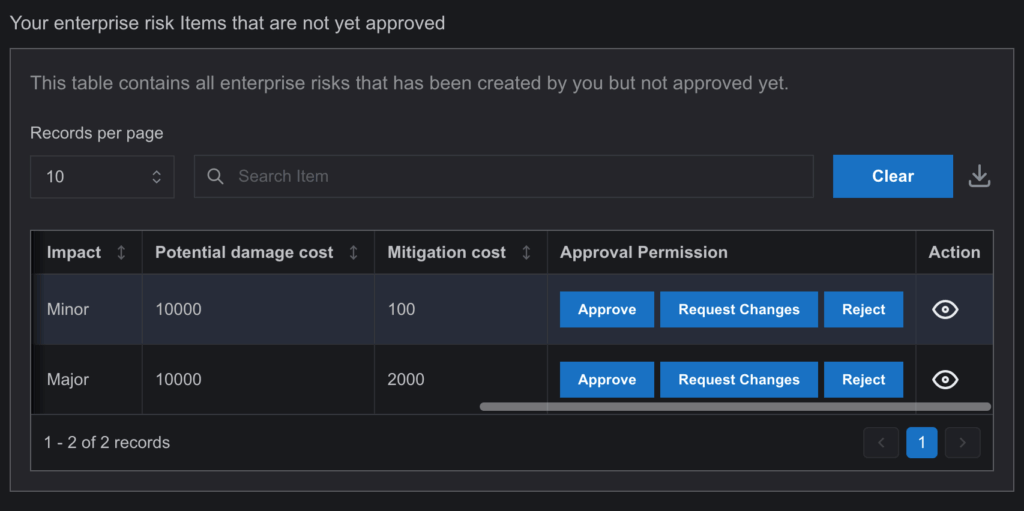The height and width of the screenshot is (511, 1024).
Task: Sort by Potential damage cost arrows
Action: (x=353, y=253)
